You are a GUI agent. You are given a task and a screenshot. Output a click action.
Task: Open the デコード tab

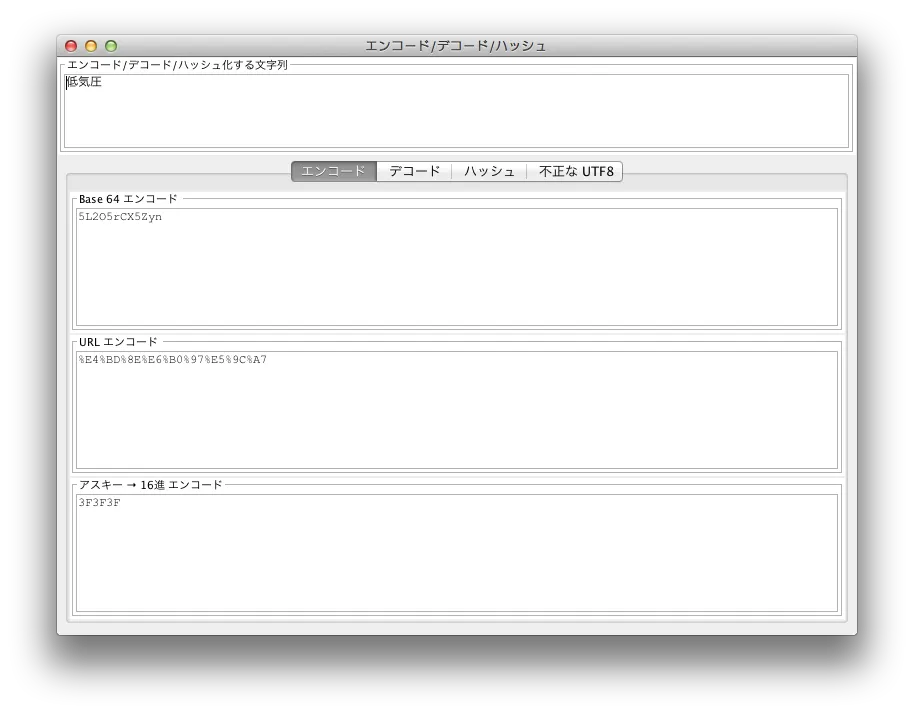[x=414, y=171]
